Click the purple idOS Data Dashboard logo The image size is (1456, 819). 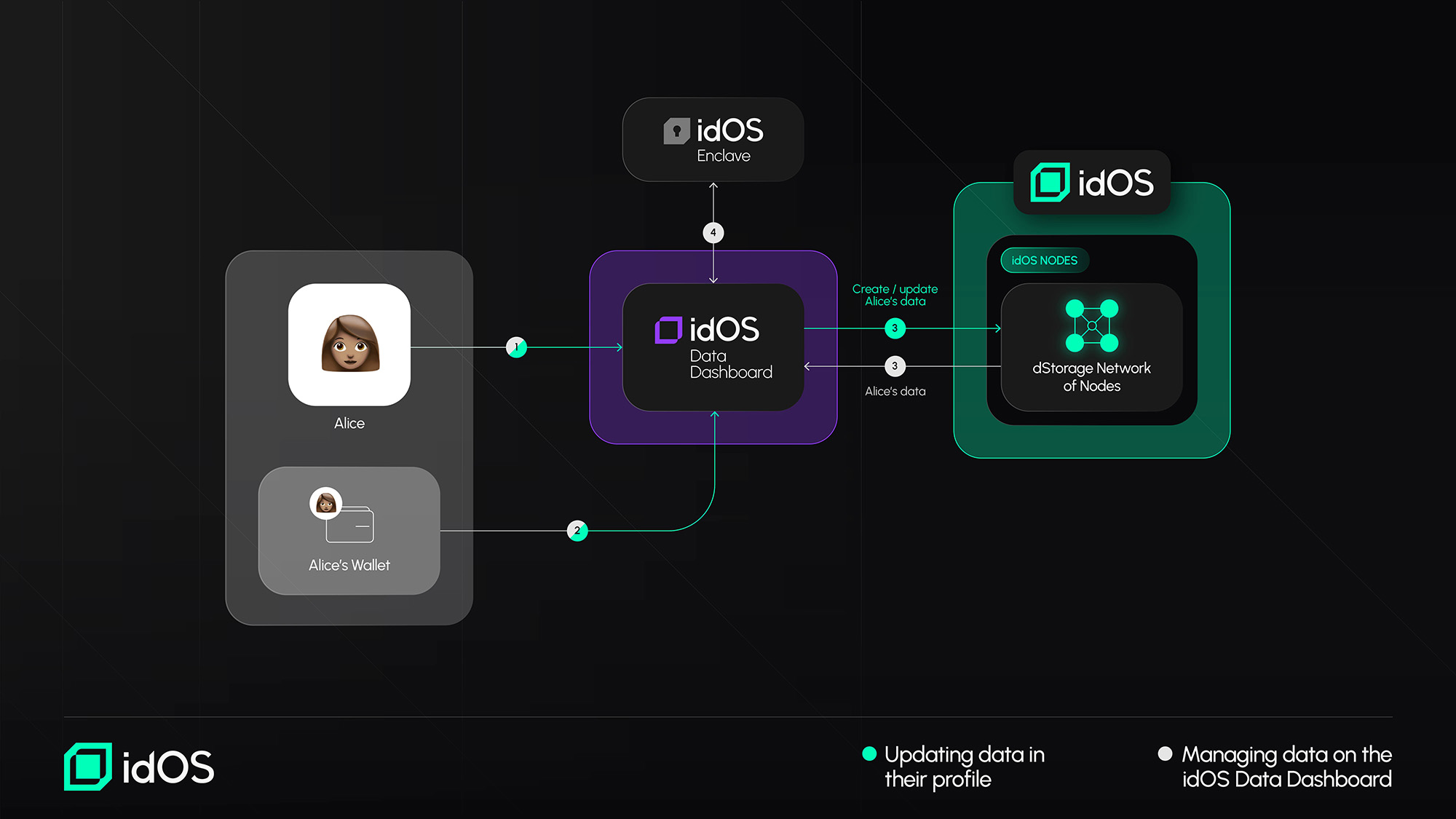pos(668,330)
